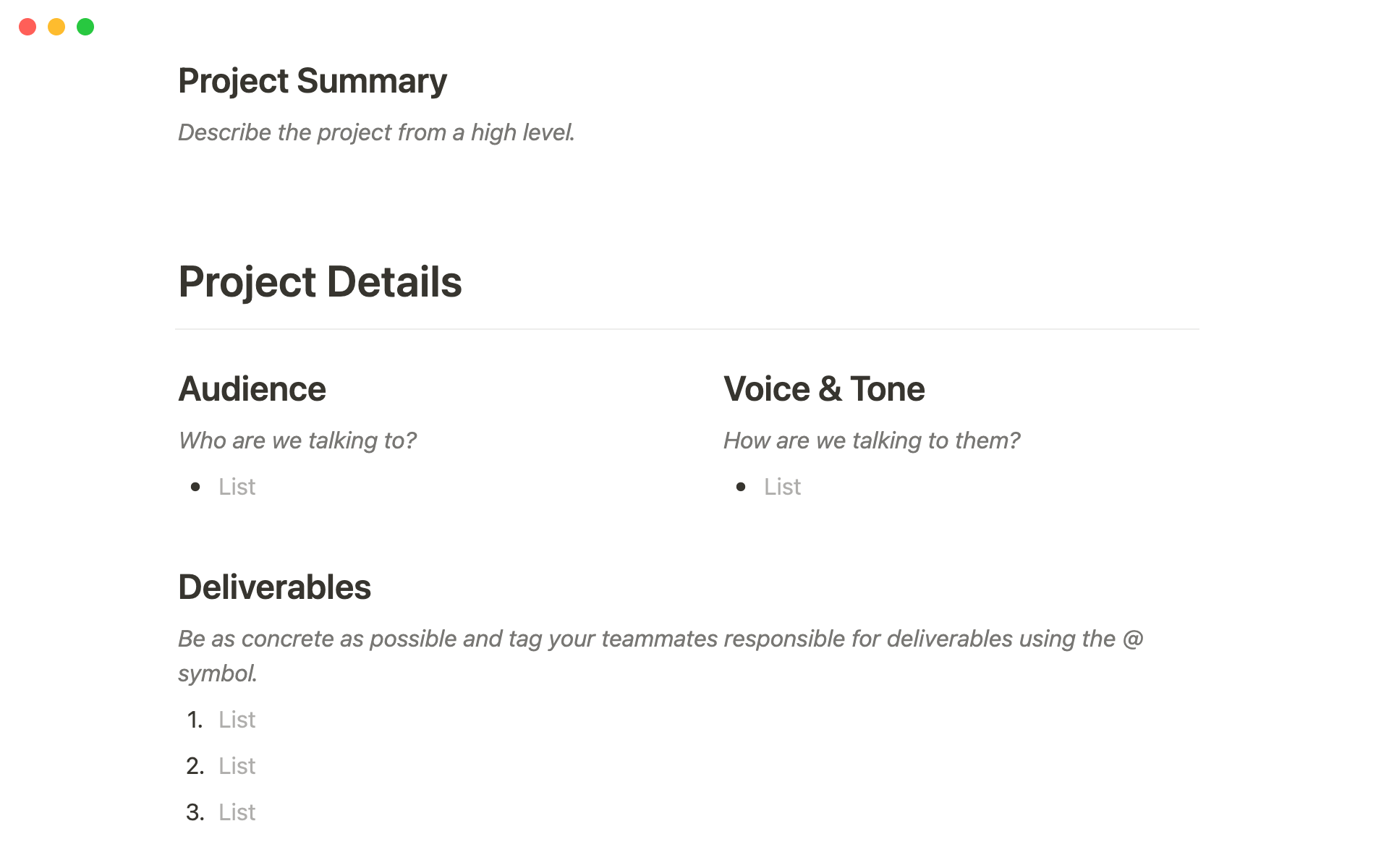Click the Project Summary heading
This screenshot has height=868, width=1389.
[x=313, y=81]
